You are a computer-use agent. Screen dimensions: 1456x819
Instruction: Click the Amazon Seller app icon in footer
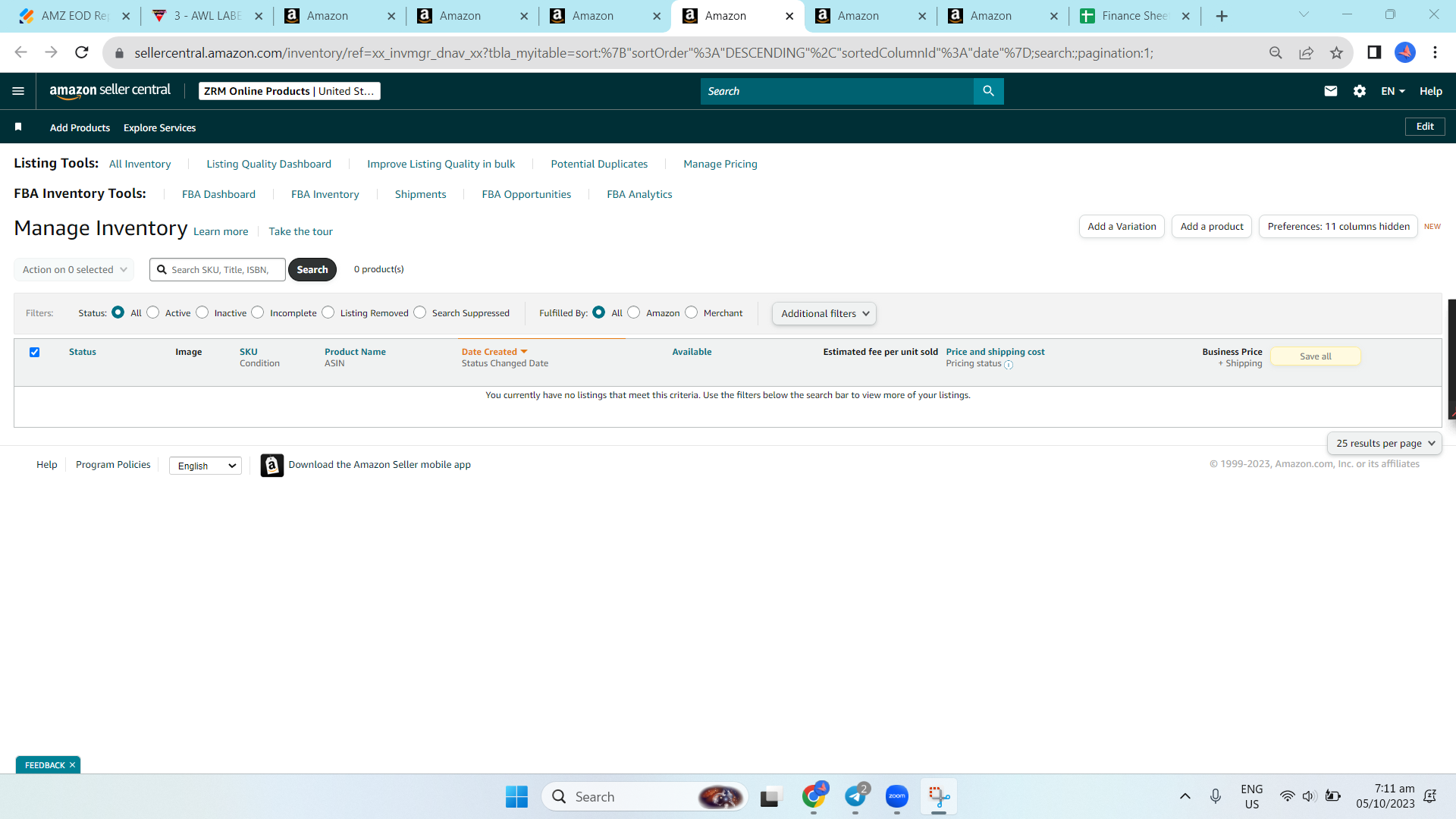click(x=272, y=465)
